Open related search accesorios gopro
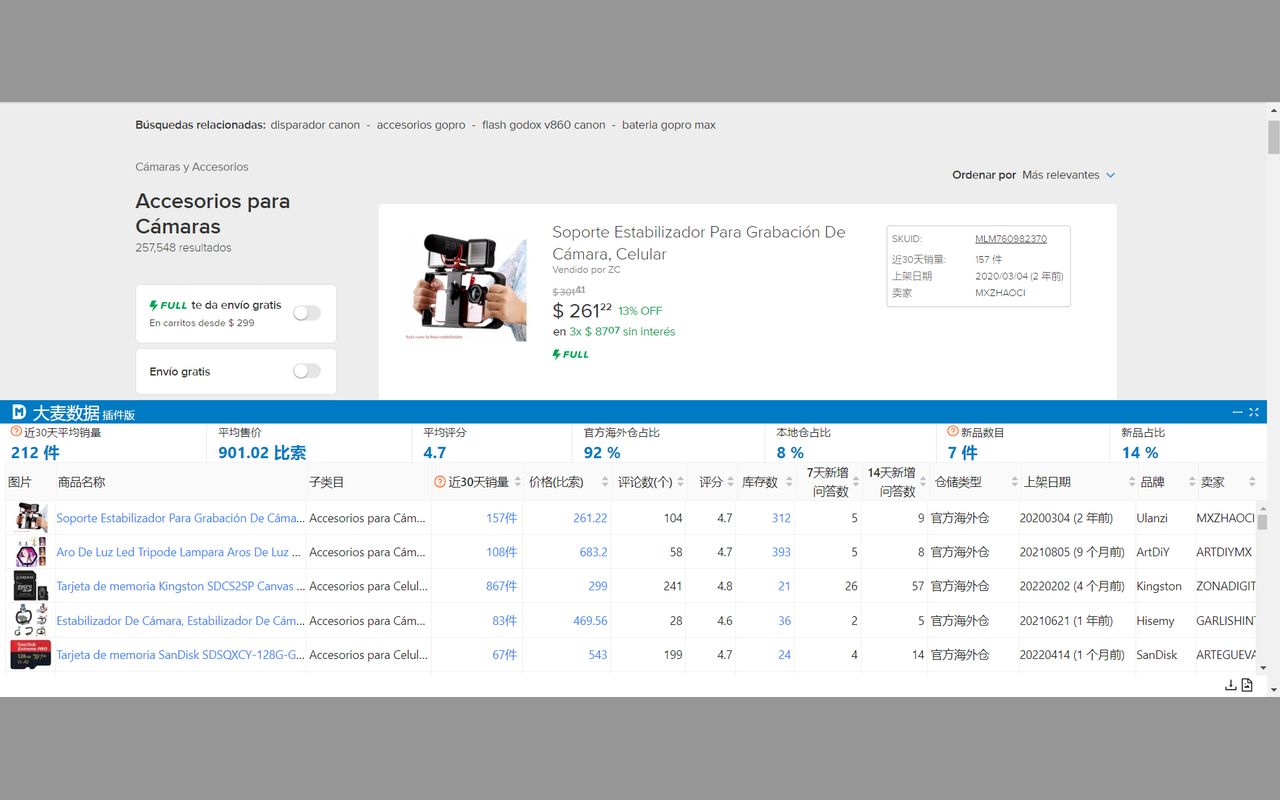The width and height of the screenshot is (1280, 800). click(421, 125)
